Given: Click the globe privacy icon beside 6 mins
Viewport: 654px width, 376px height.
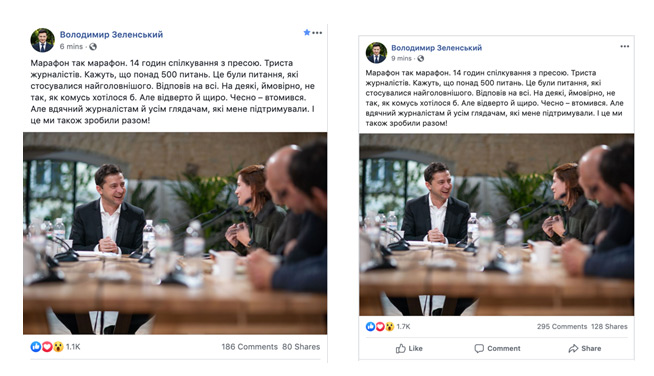Looking at the screenshot, I should click(93, 46).
